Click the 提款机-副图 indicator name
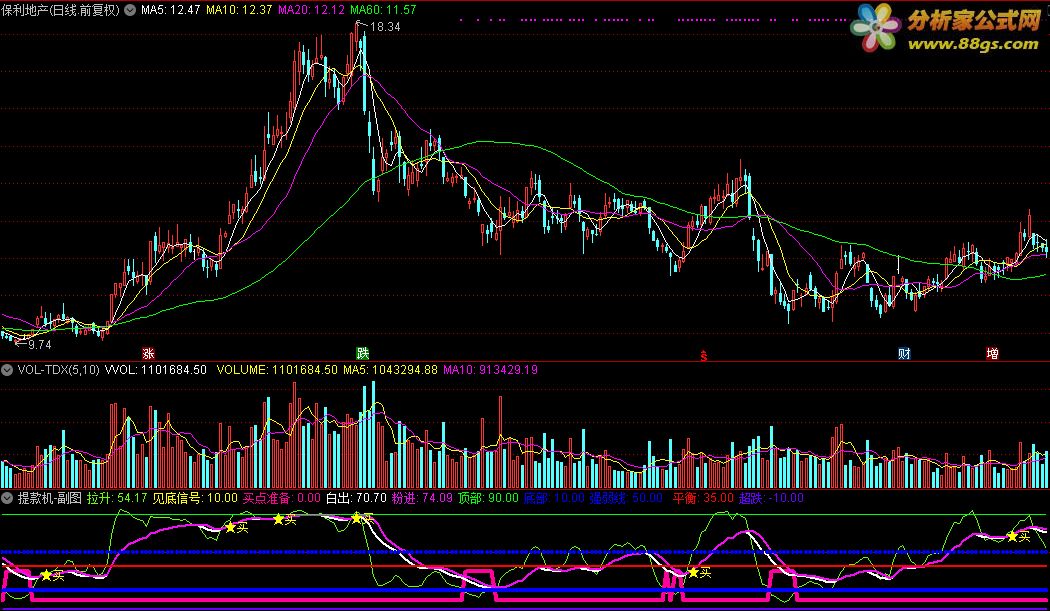This screenshot has width=1050, height=611. pyautogui.click(x=50, y=498)
